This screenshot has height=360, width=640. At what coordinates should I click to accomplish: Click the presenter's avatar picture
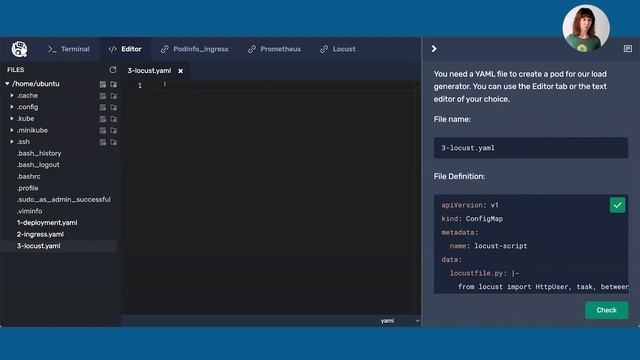(x=586, y=29)
